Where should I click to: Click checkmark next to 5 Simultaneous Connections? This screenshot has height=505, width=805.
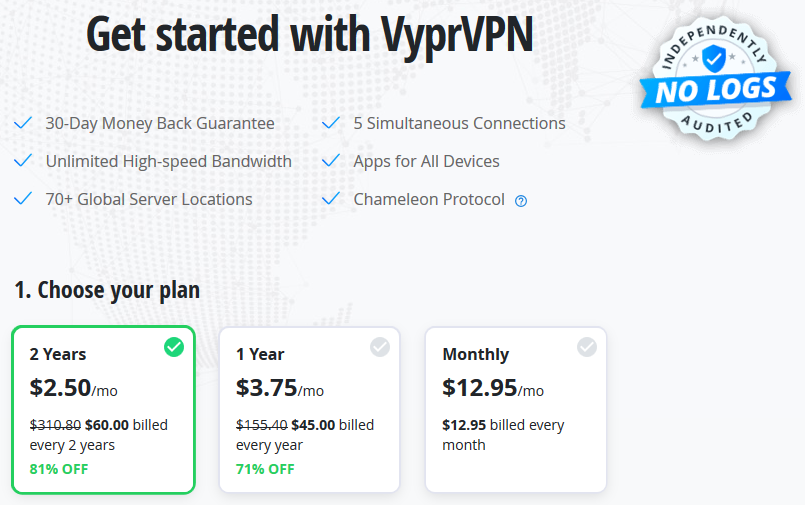coord(331,123)
